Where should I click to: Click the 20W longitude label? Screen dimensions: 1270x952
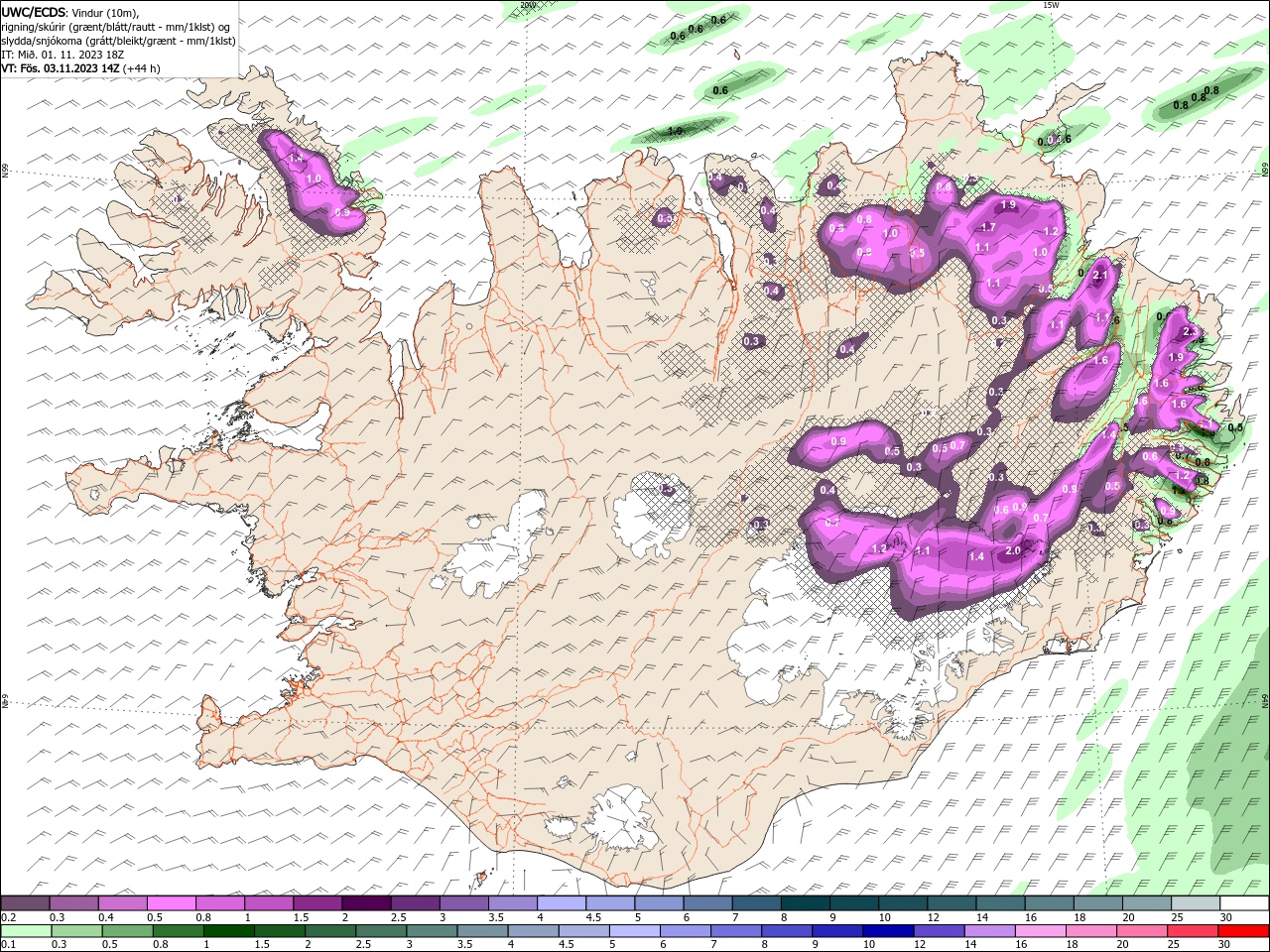tap(528, 5)
